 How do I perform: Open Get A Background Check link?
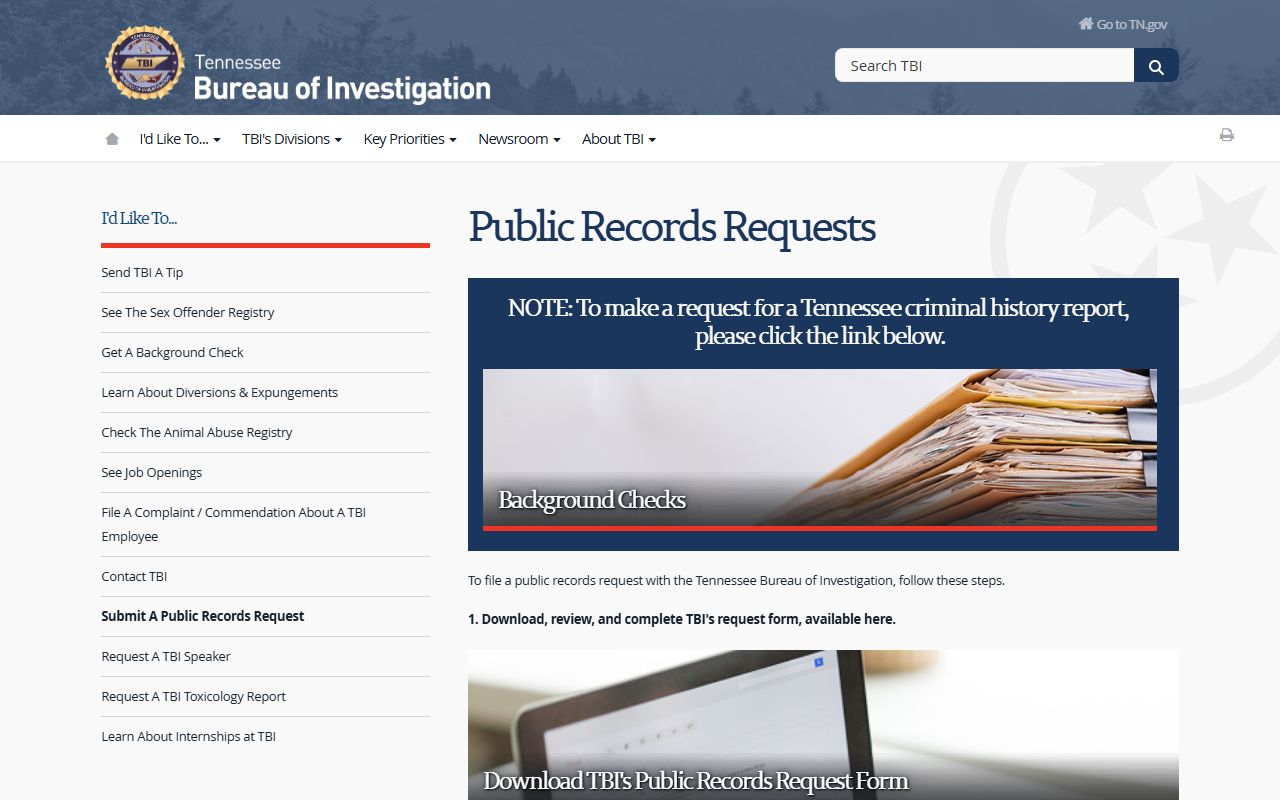point(172,352)
